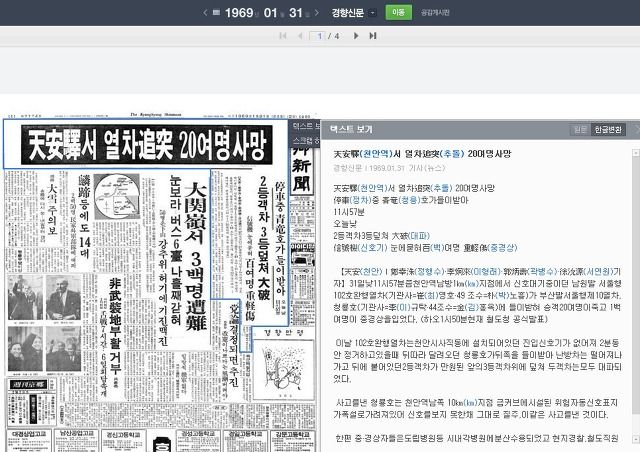Expand the 경향신문 newspaper dropdown arrow
The image size is (640, 452).
coord(372,13)
